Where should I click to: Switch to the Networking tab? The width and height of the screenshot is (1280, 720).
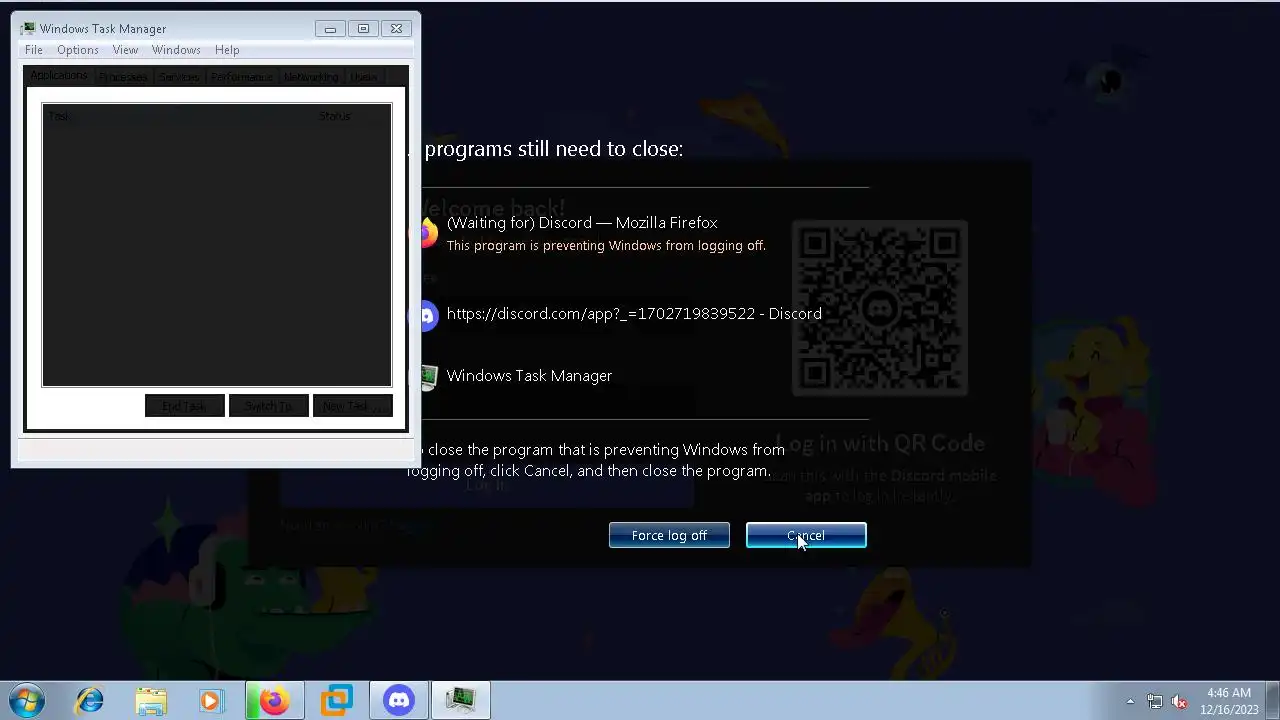(311, 77)
